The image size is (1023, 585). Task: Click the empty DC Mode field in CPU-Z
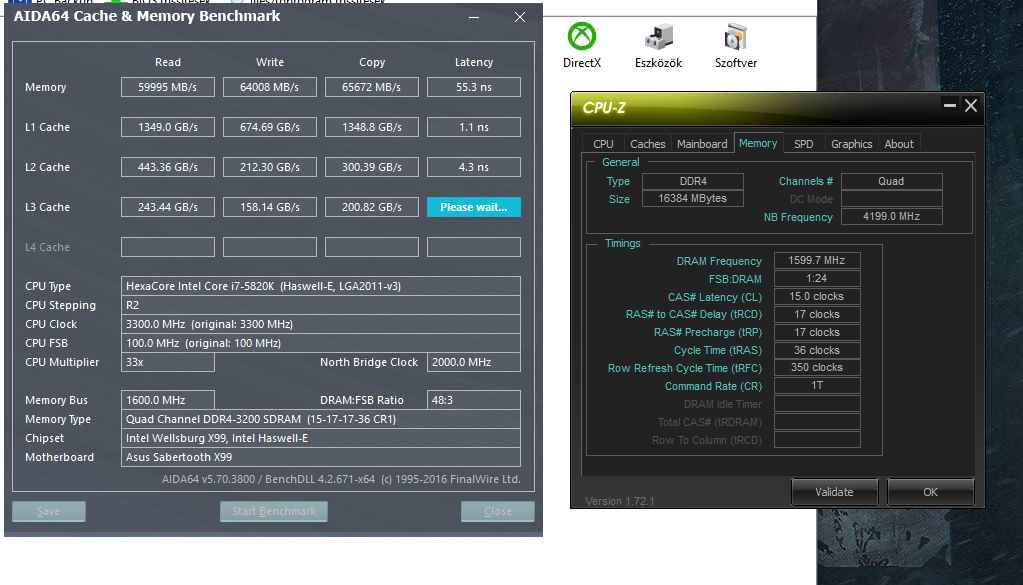coord(892,199)
